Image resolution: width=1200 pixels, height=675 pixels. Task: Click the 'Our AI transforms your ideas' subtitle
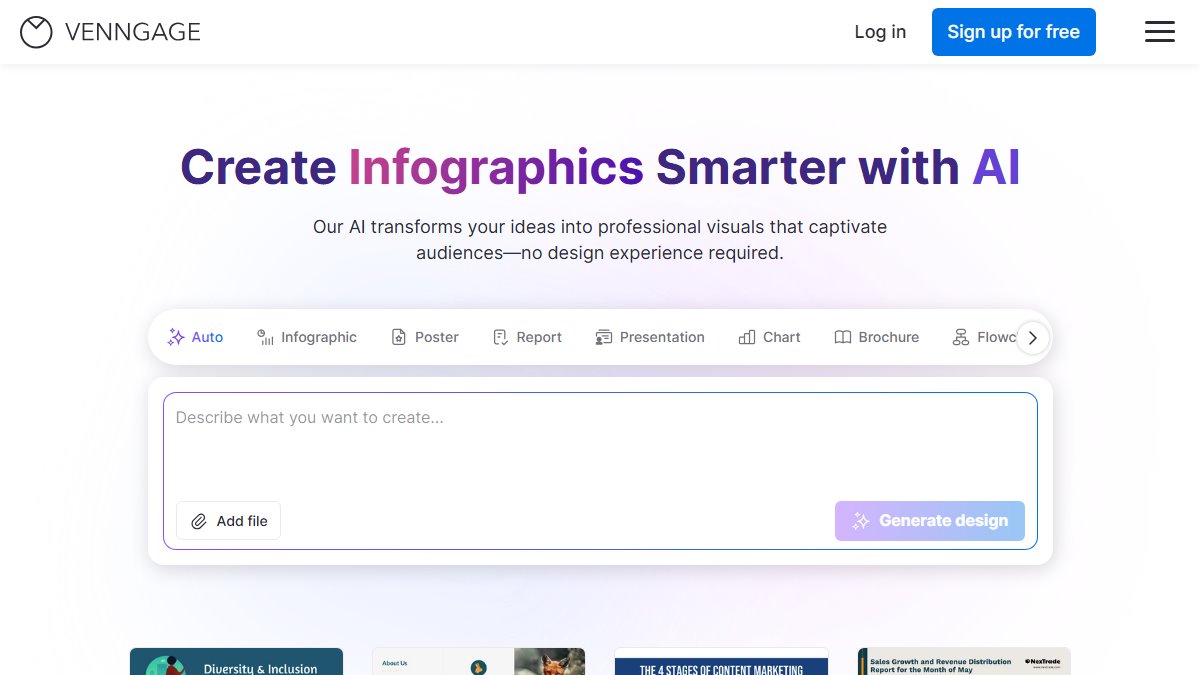coord(600,240)
